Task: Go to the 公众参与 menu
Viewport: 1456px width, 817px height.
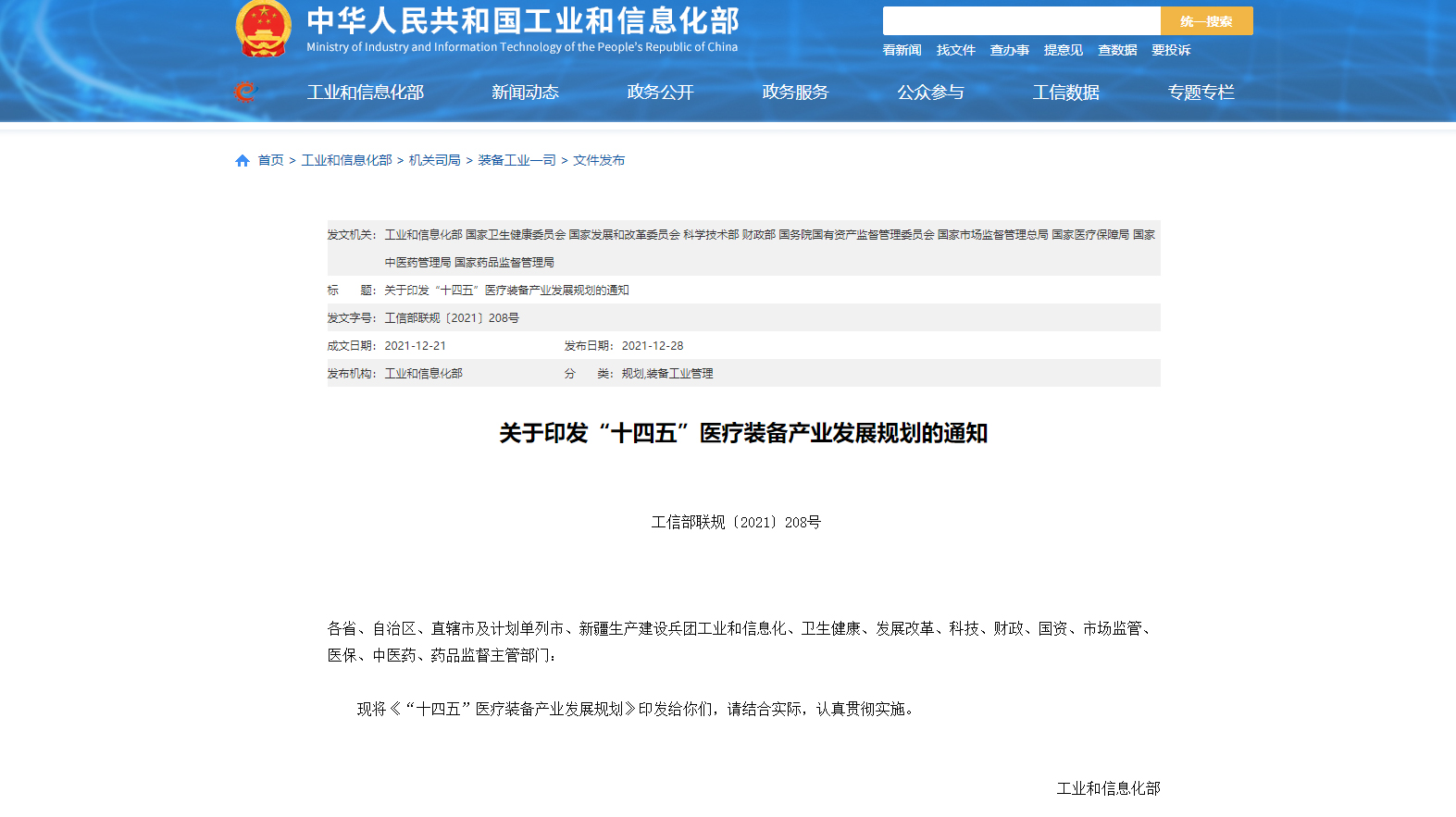Action: coord(930,93)
